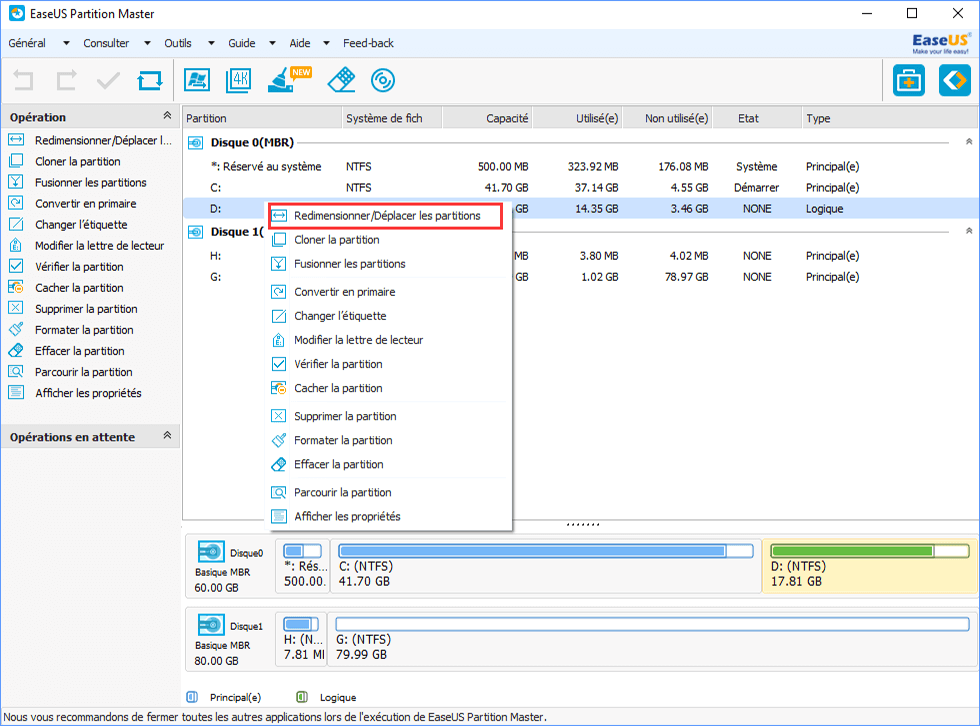Open the Migrate OS tool icon

point(197,81)
